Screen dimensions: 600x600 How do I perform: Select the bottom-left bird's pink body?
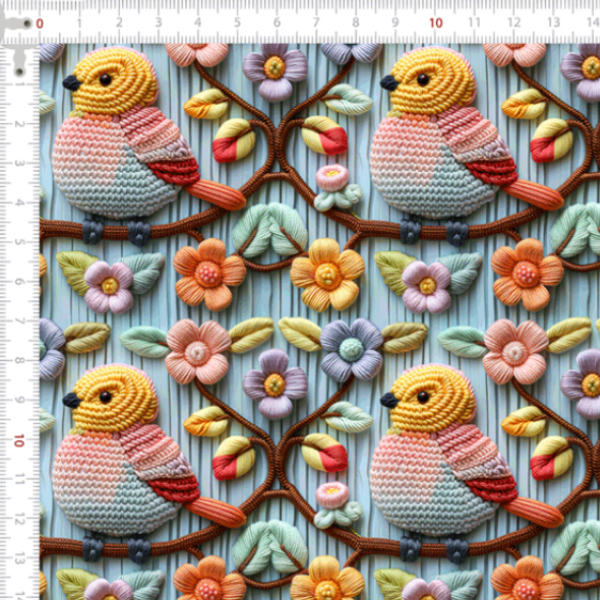tap(85, 470)
